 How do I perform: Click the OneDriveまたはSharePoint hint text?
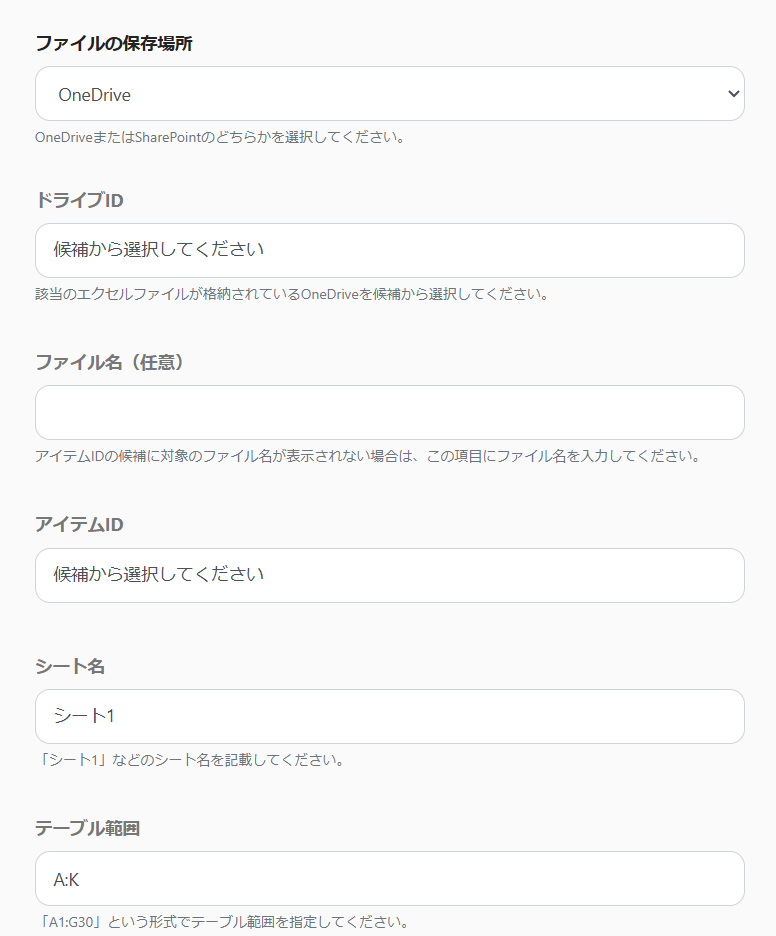219,137
